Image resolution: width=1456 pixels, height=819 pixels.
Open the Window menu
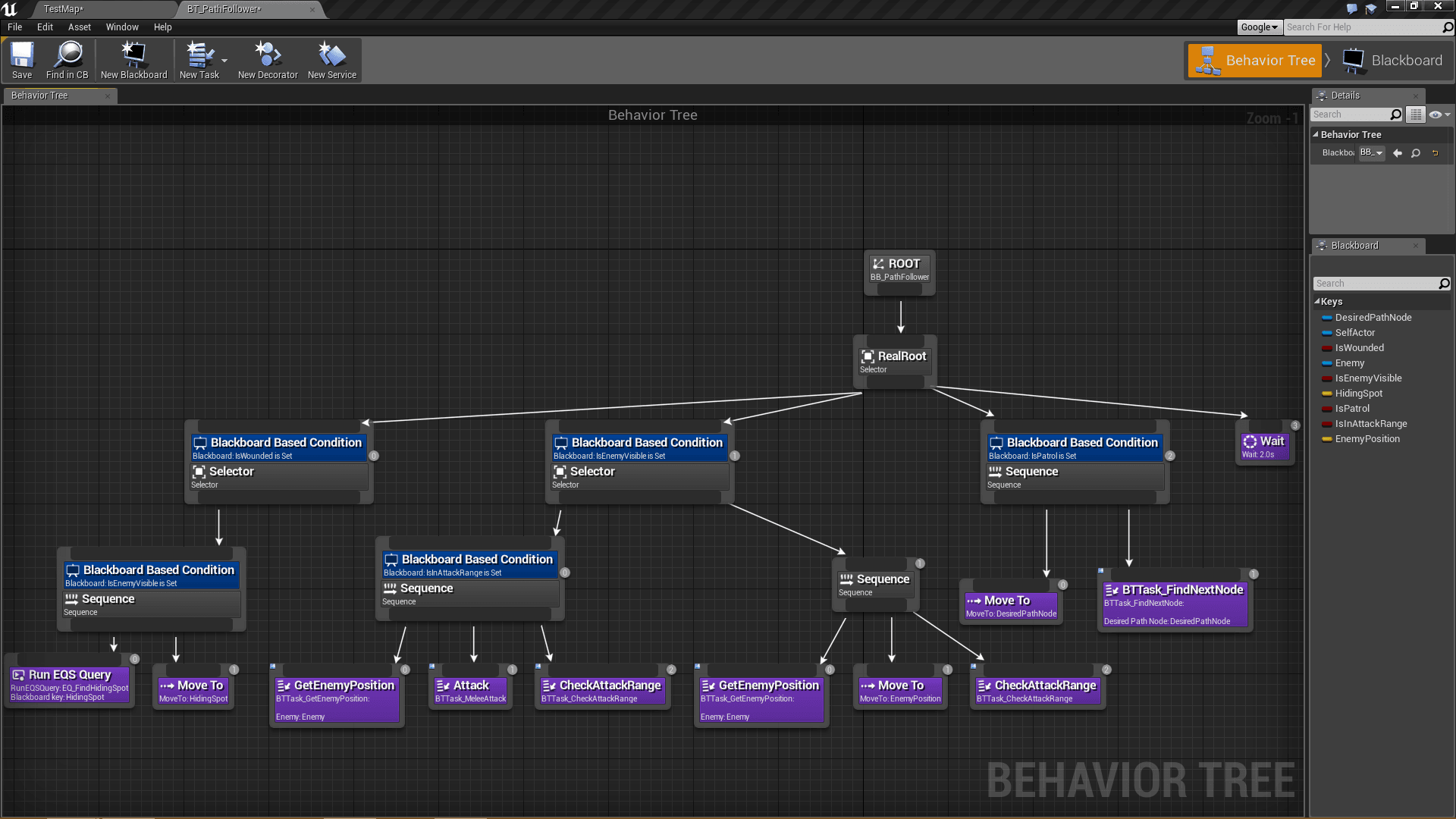tap(122, 27)
